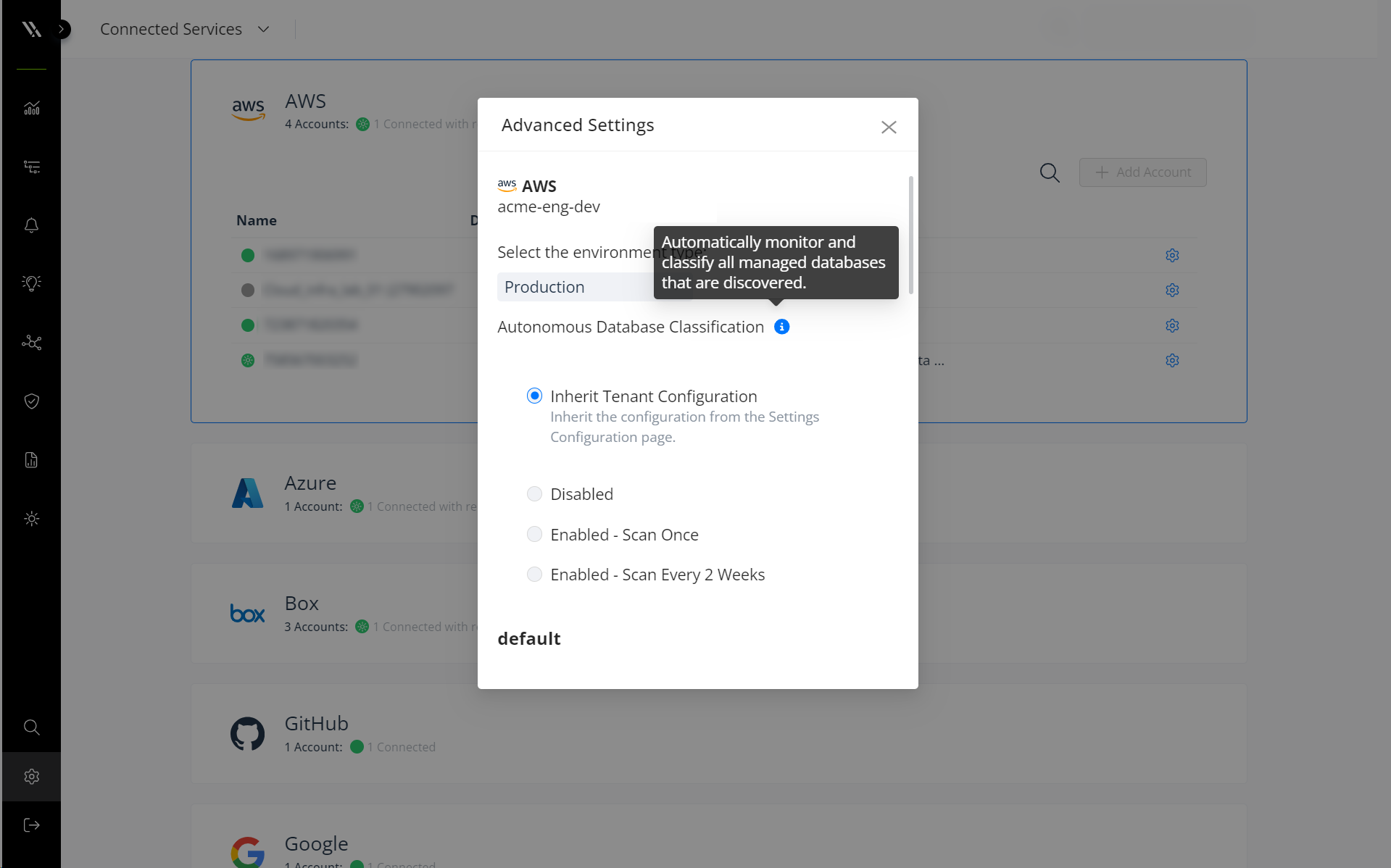Image resolution: width=1391 pixels, height=868 pixels.
Task: Click the green status dot of first account
Action: point(248,255)
